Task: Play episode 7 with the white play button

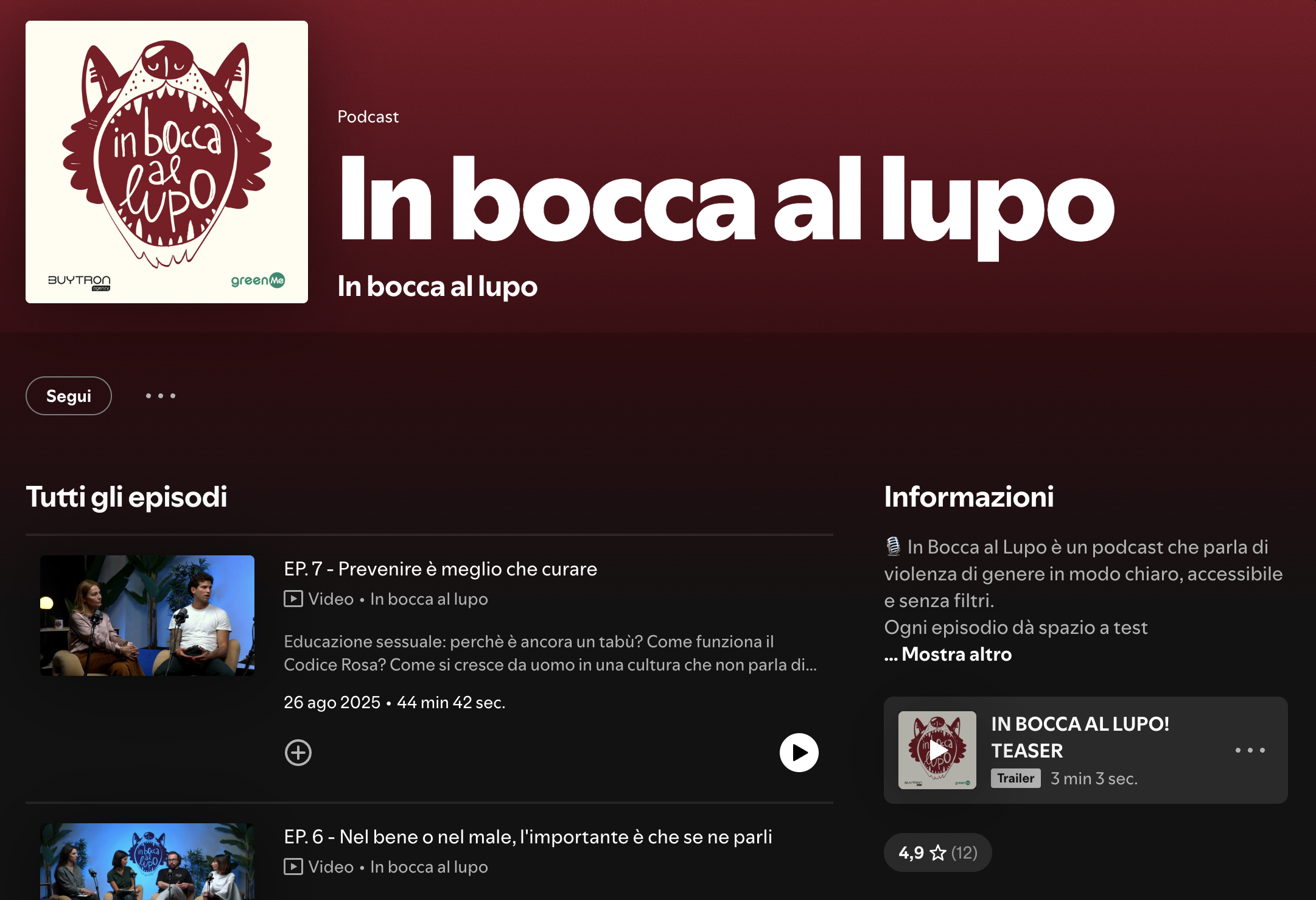Action: click(x=799, y=753)
